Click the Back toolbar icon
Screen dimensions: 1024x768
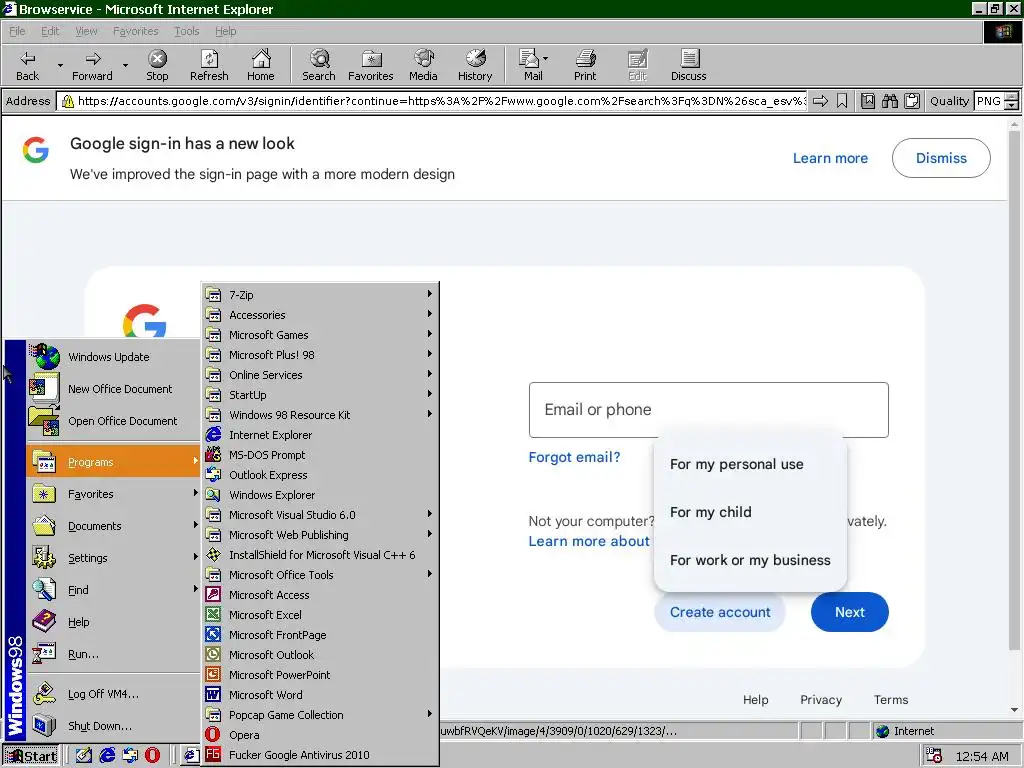pos(27,65)
